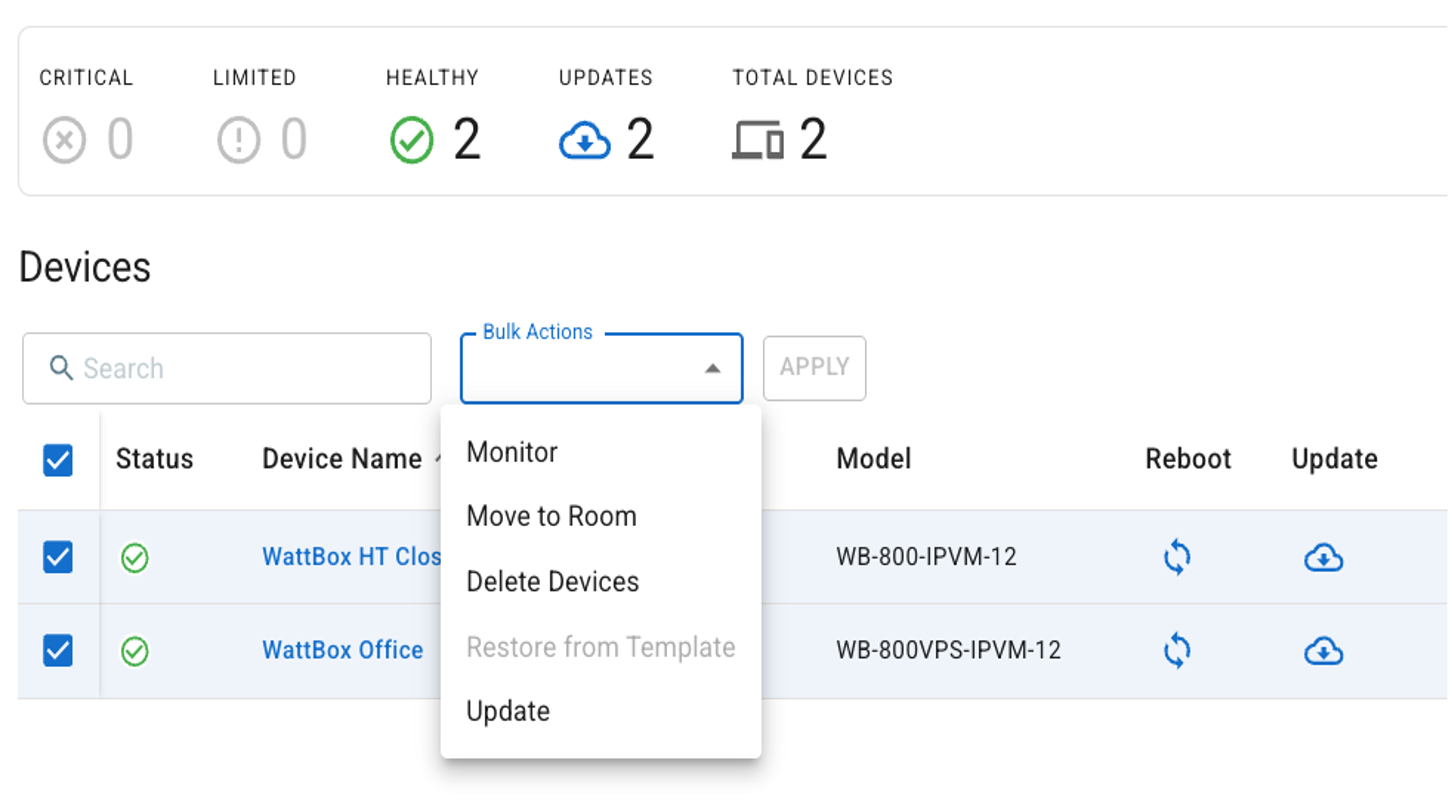Toggle the select-all devices checkbox
The width and height of the screenshot is (1452, 806).
coord(58,460)
